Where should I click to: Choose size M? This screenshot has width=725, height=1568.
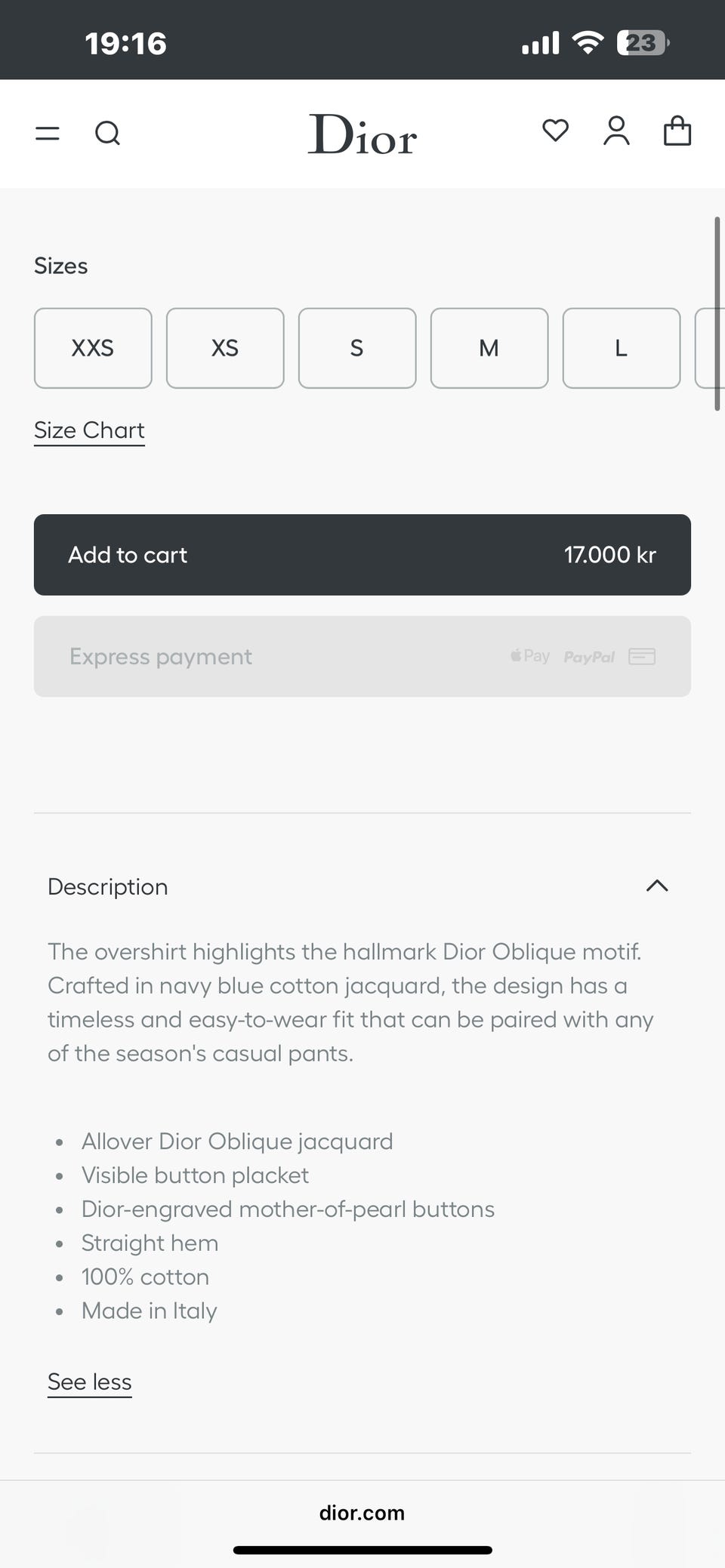489,348
